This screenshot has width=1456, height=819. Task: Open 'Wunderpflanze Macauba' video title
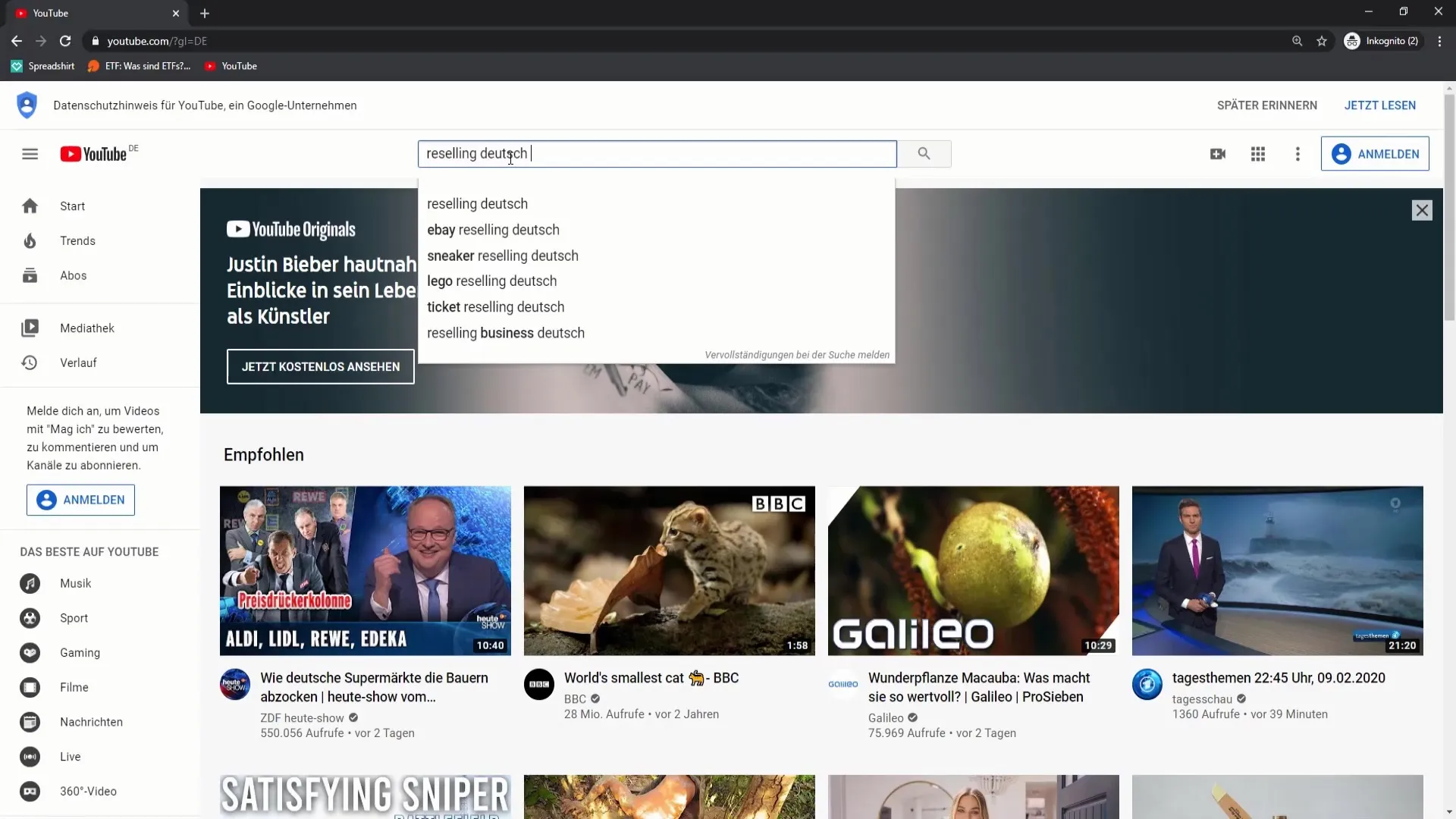tap(979, 688)
